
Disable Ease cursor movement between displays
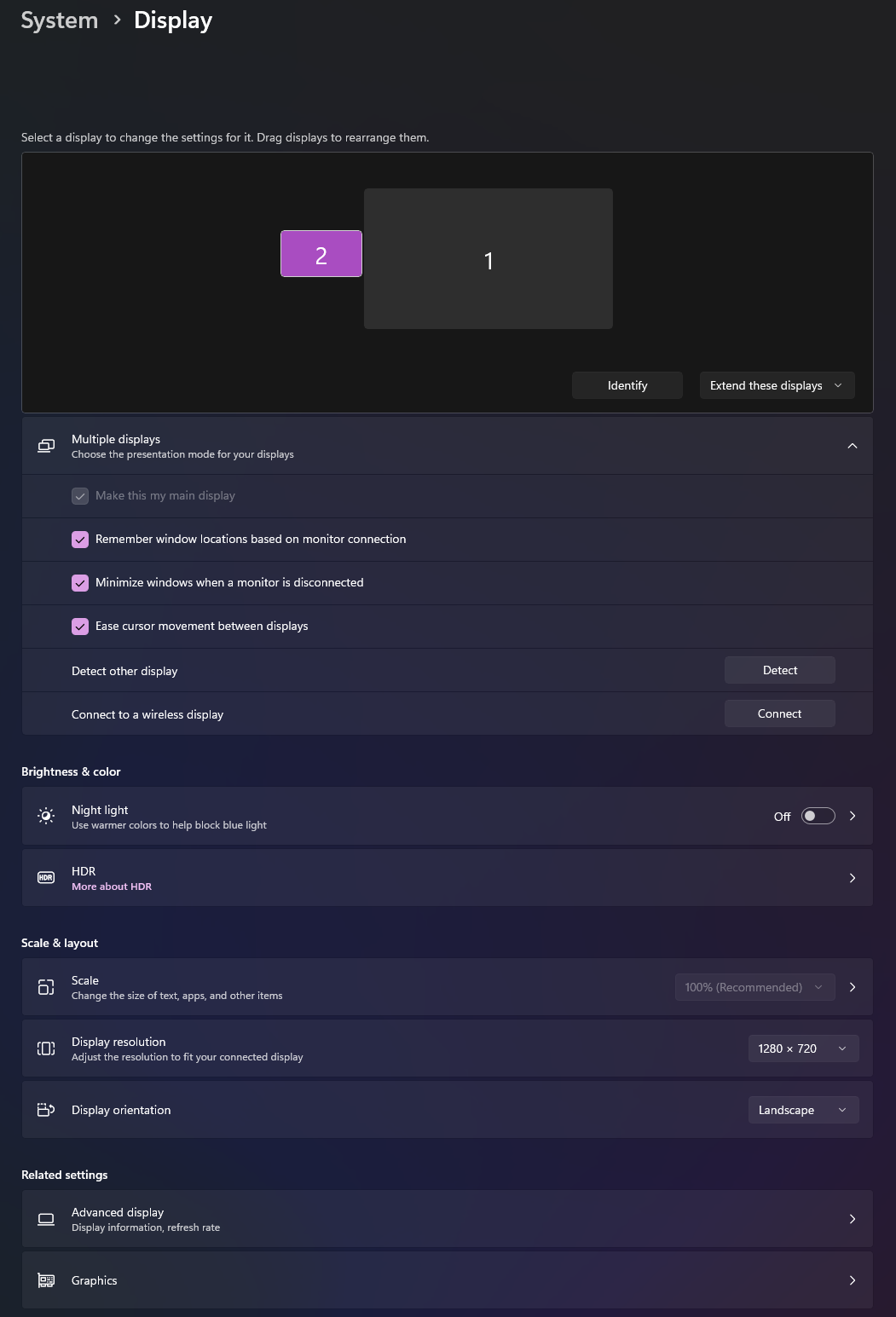[80, 627]
